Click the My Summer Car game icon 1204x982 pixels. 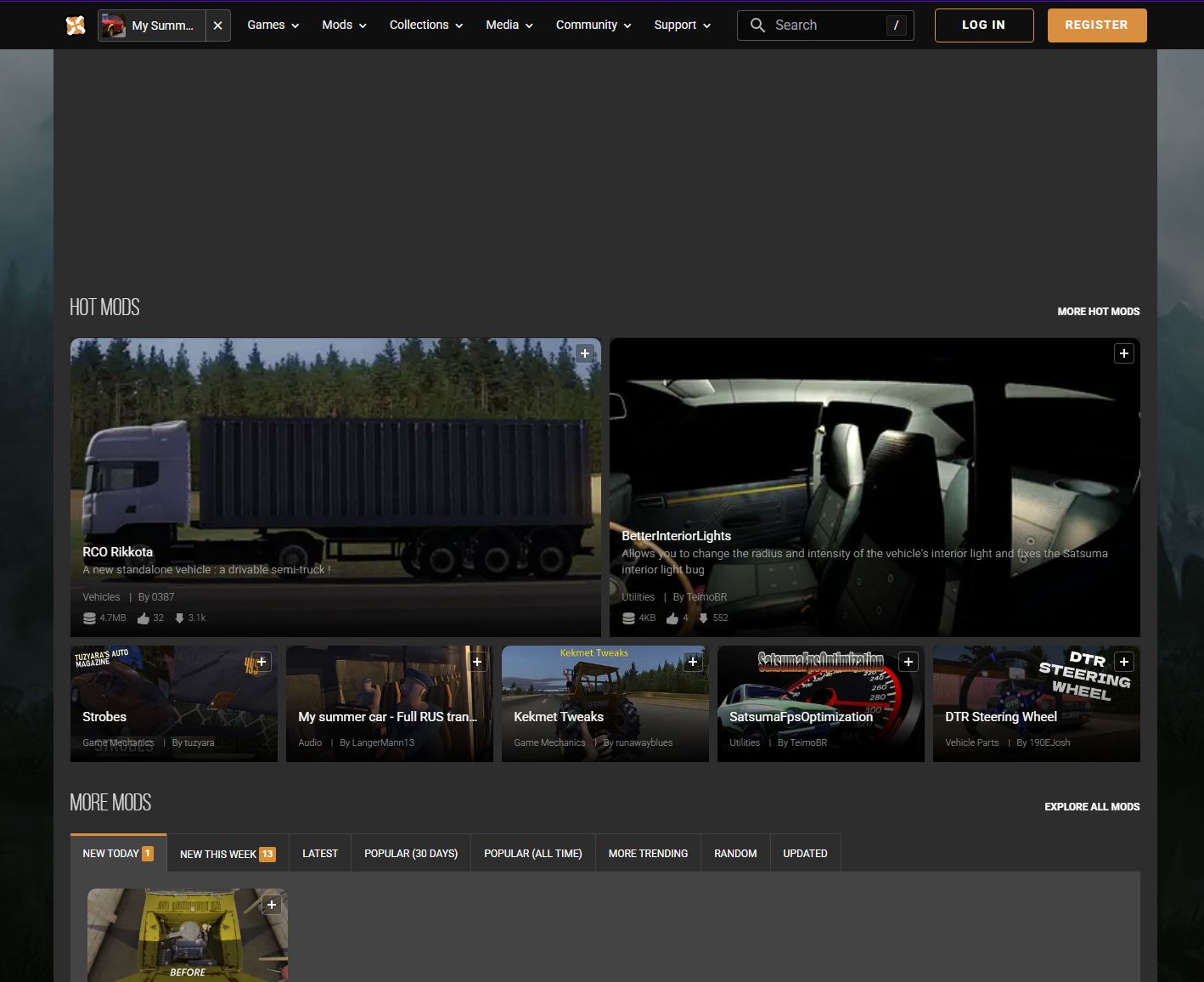click(113, 25)
